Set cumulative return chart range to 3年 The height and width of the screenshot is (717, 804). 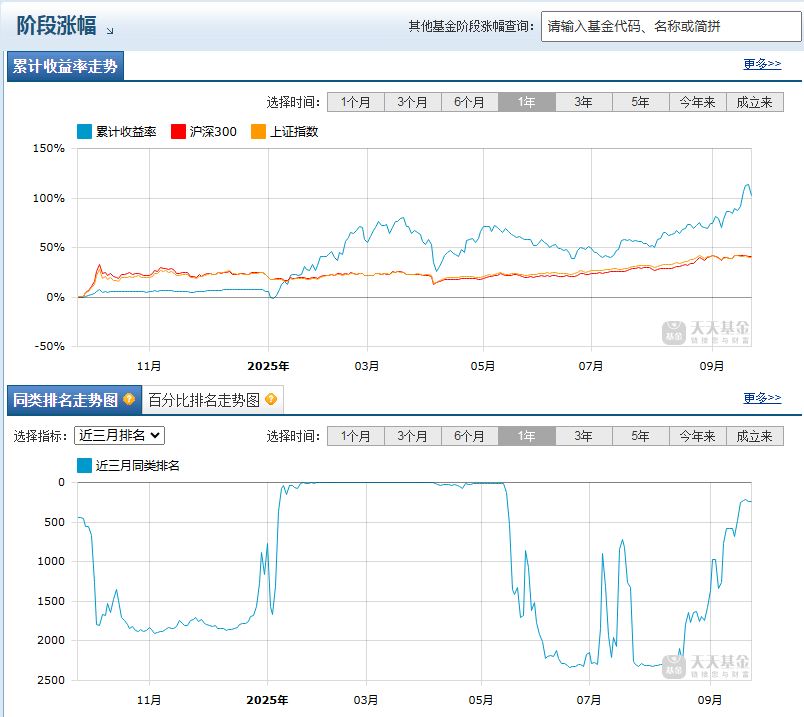[x=583, y=102]
